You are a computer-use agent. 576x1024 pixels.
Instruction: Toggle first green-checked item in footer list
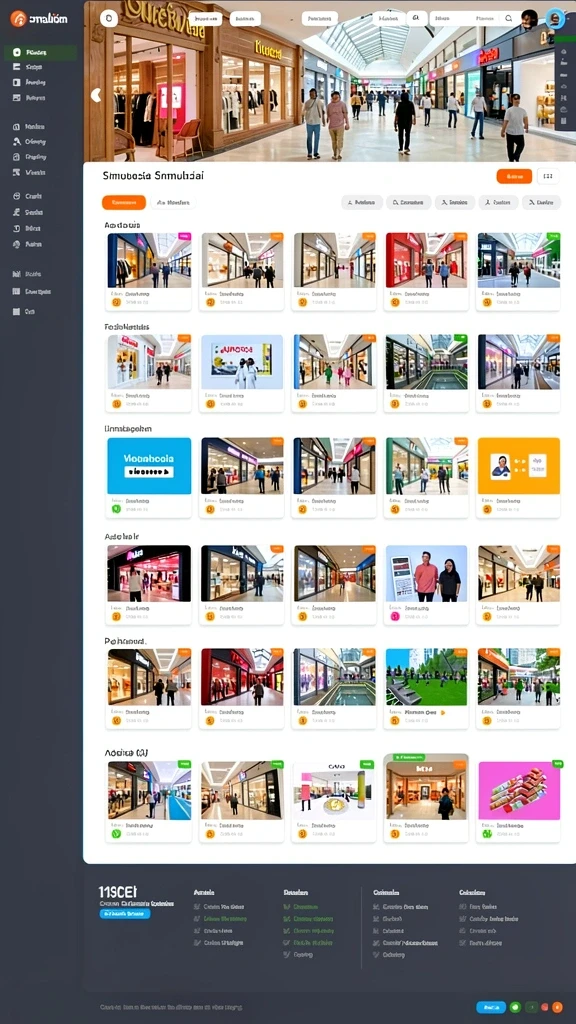tap(301, 906)
